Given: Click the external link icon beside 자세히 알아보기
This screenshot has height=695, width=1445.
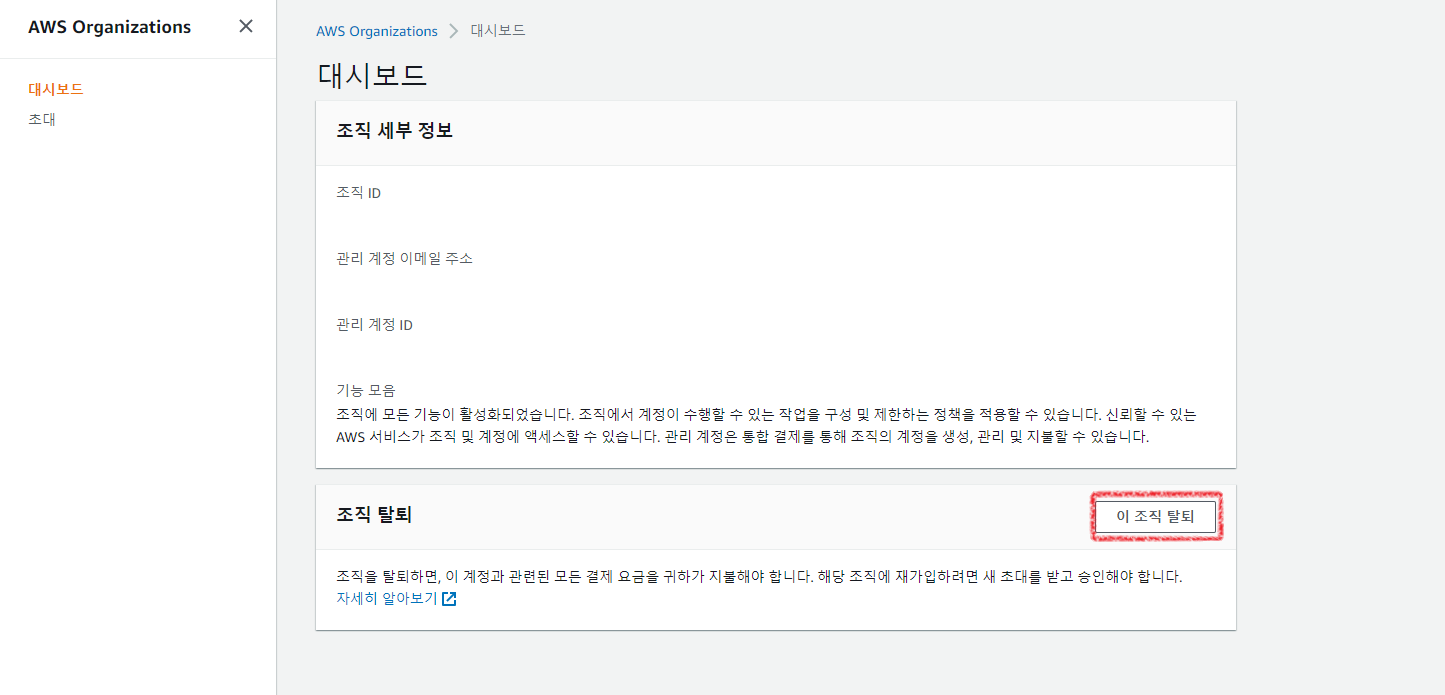Looking at the screenshot, I should [x=449, y=599].
